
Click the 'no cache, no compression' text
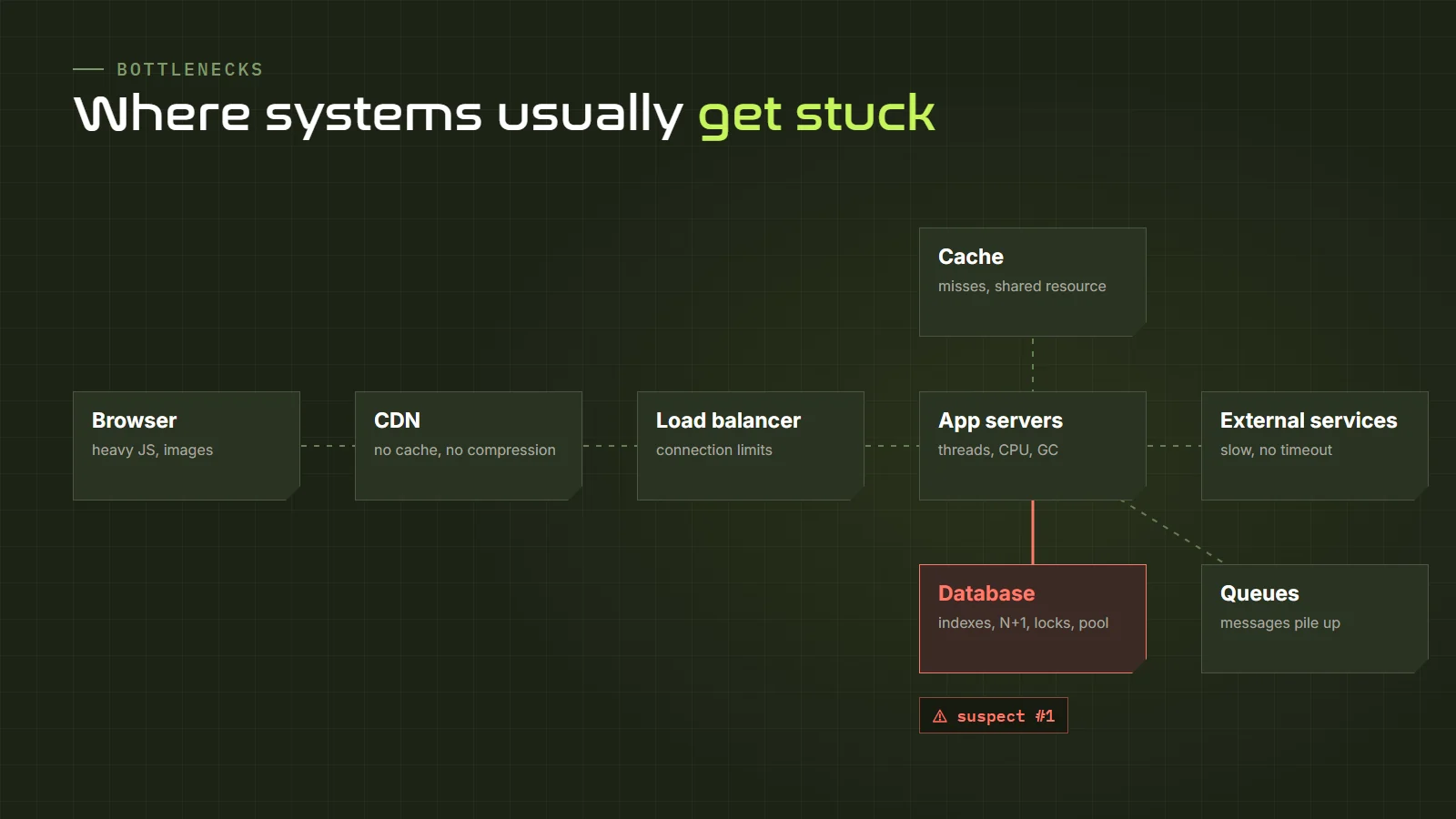point(464,450)
